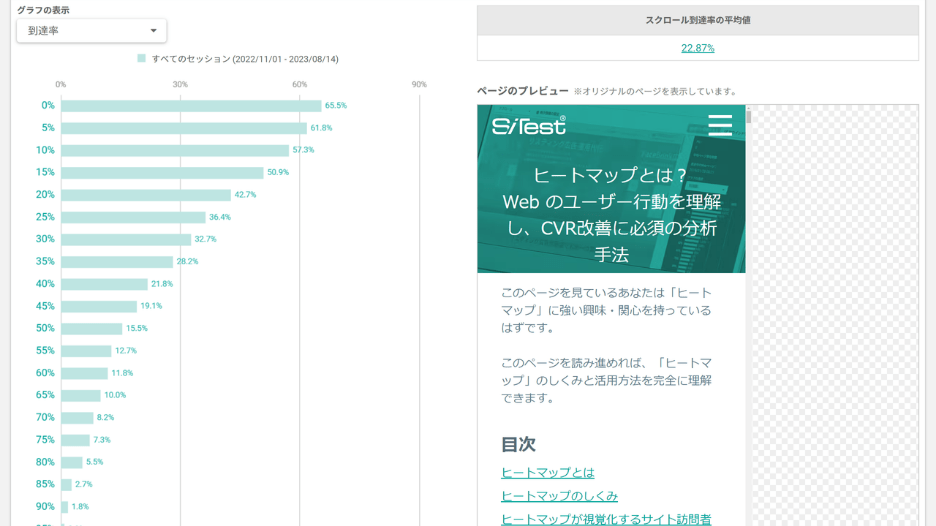Click the ※オリジナルのページを表示しています note

pos(656,91)
